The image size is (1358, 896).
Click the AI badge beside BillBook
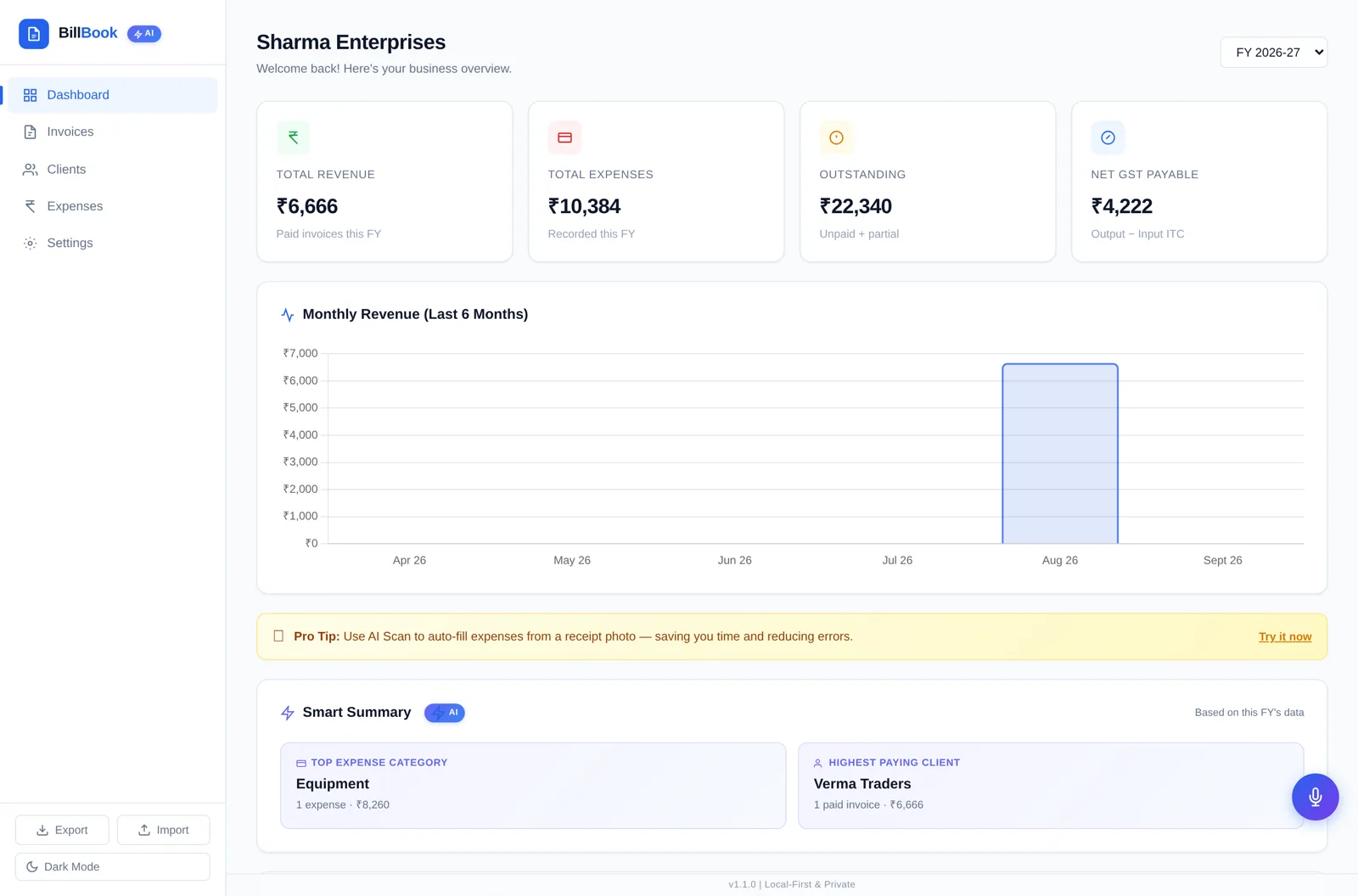click(144, 34)
